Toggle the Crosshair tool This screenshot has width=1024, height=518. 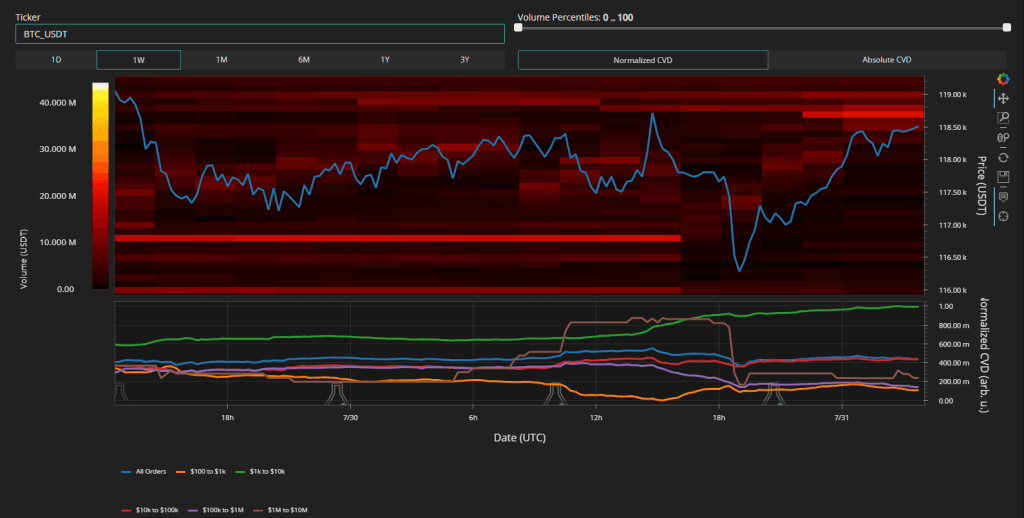1003,216
